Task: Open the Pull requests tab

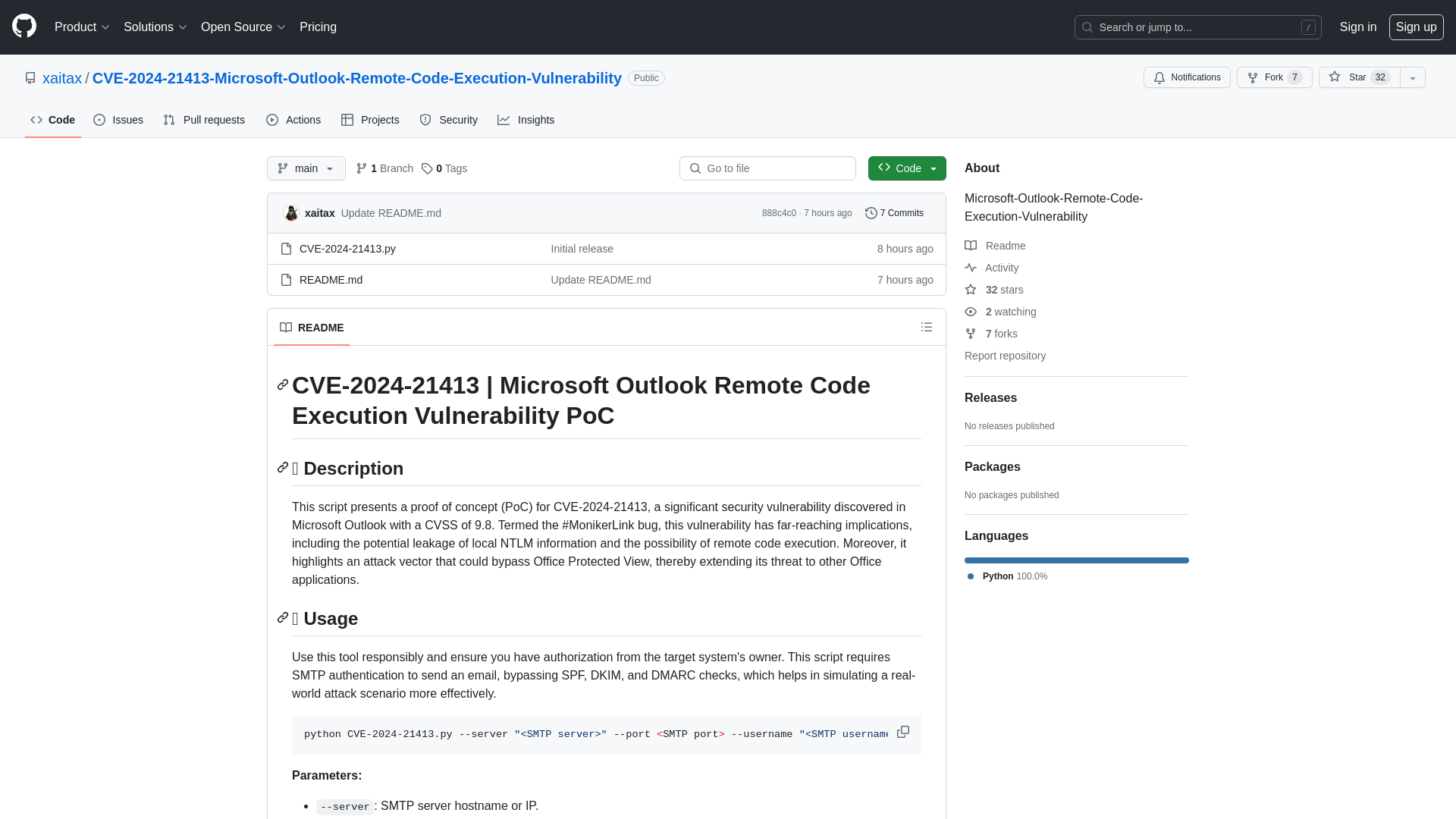Action: pyautogui.click(x=204, y=120)
